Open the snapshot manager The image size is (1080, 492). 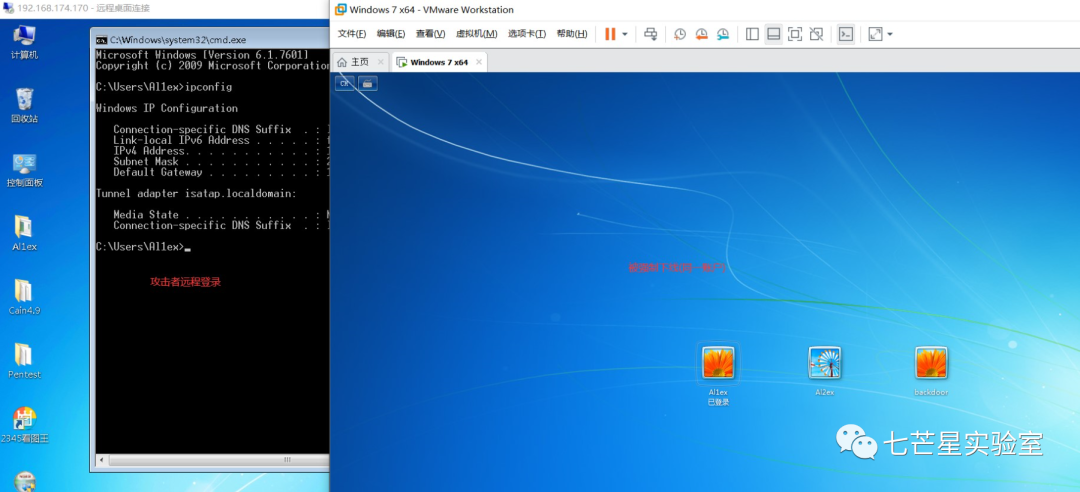pos(722,34)
